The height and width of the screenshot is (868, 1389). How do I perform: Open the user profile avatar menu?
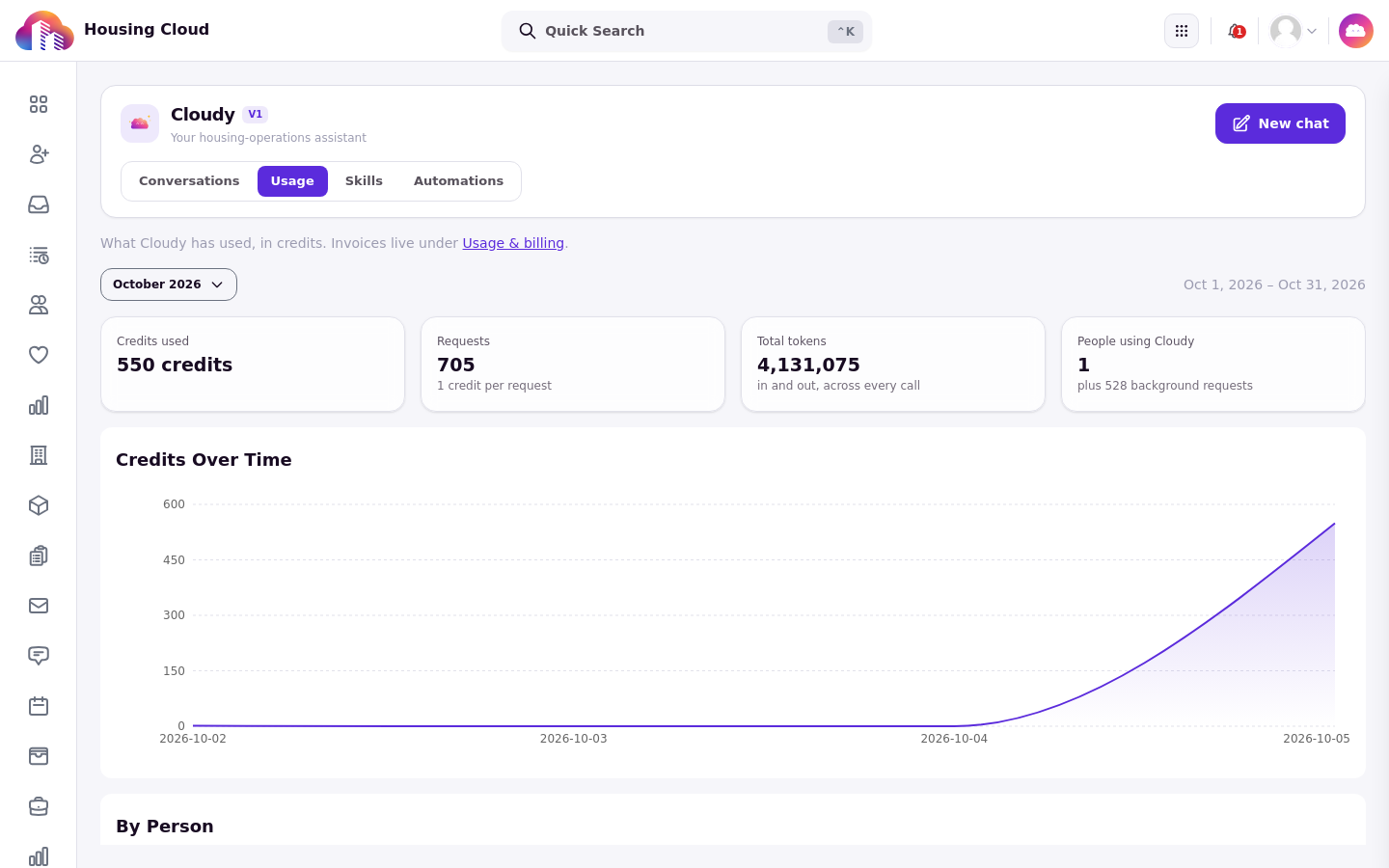point(1294,31)
